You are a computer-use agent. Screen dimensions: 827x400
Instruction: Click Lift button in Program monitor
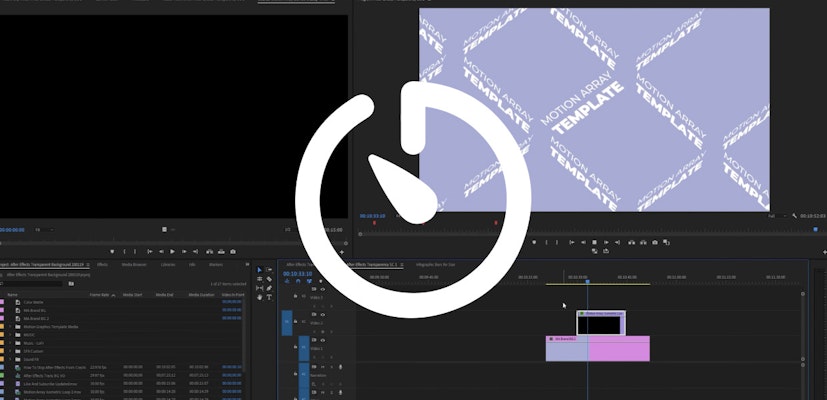(631, 242)
